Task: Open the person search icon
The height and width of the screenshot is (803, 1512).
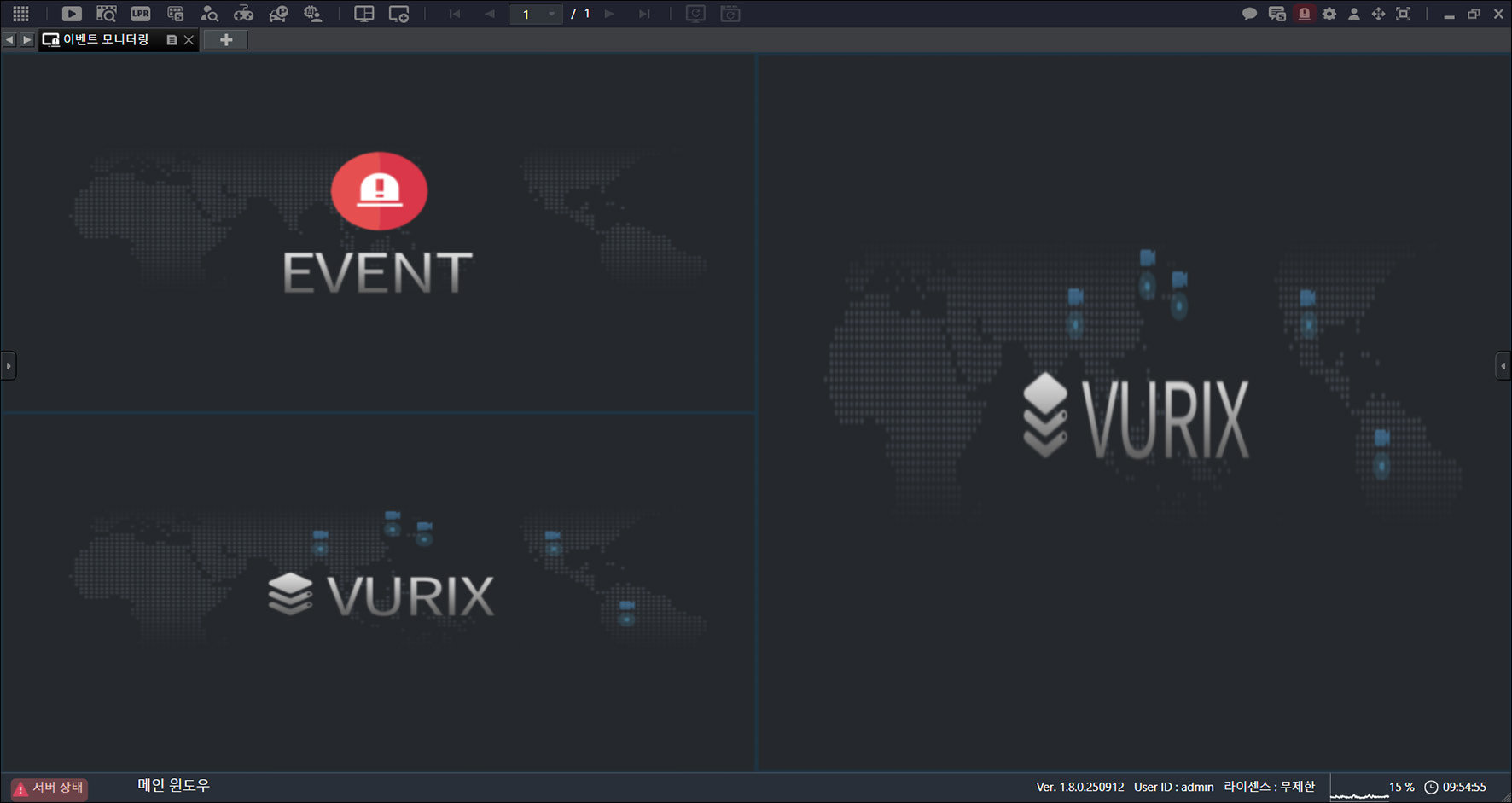Action: (209, 14)
